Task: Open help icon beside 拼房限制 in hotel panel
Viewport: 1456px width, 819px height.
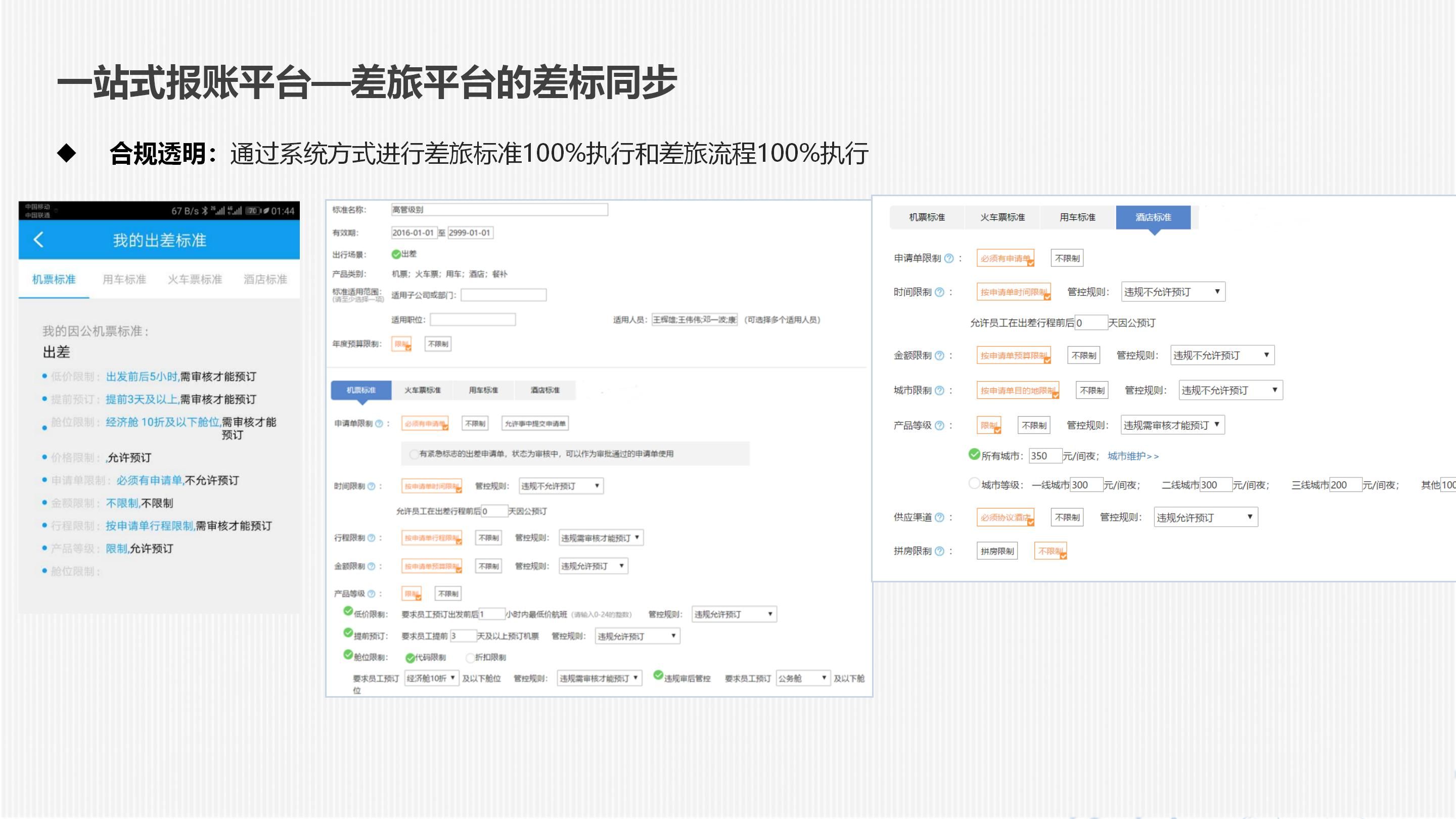Action: 939,551
